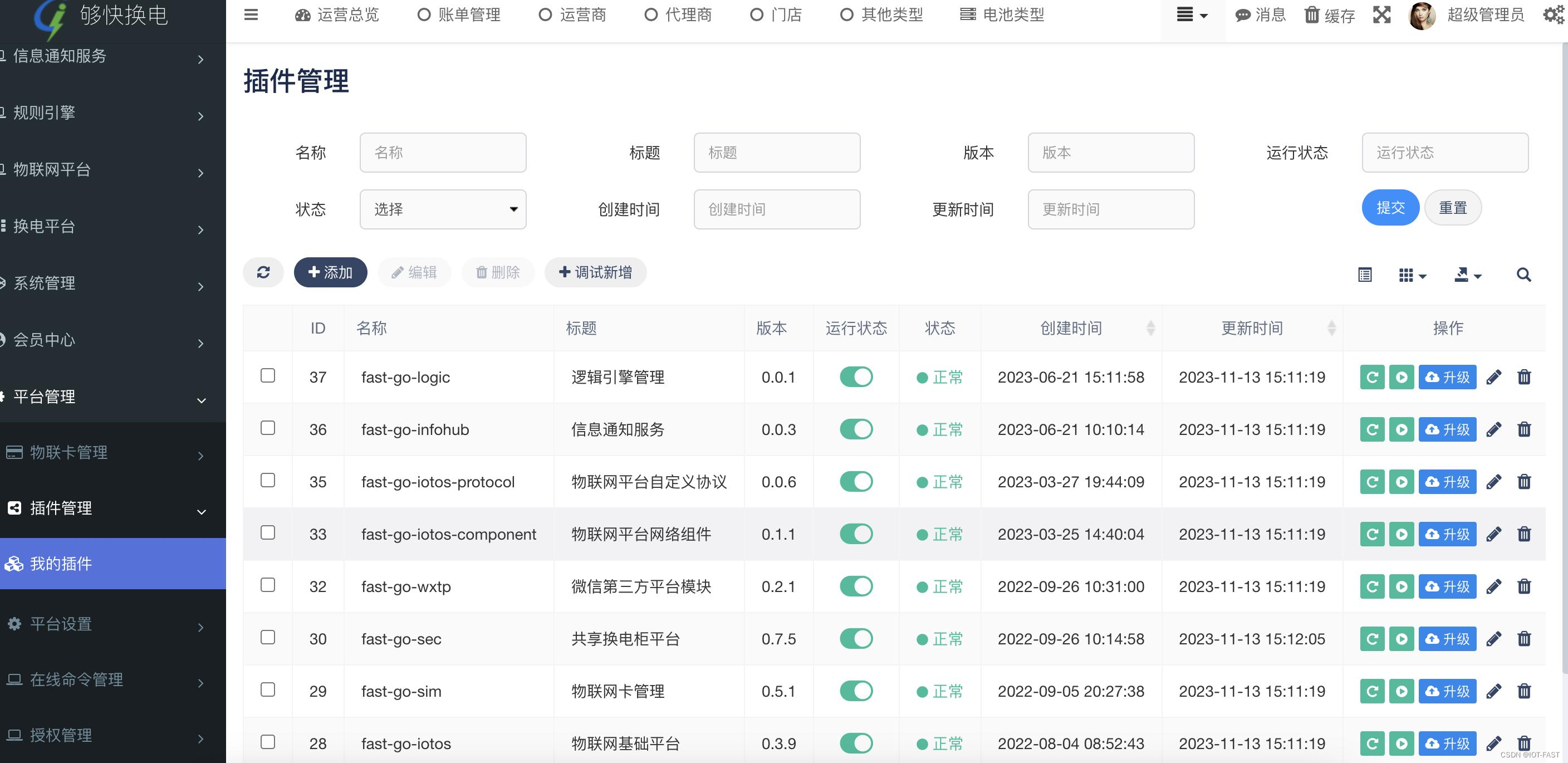
Task: Open the 账单管理 menu item
Action: [458, 14]
